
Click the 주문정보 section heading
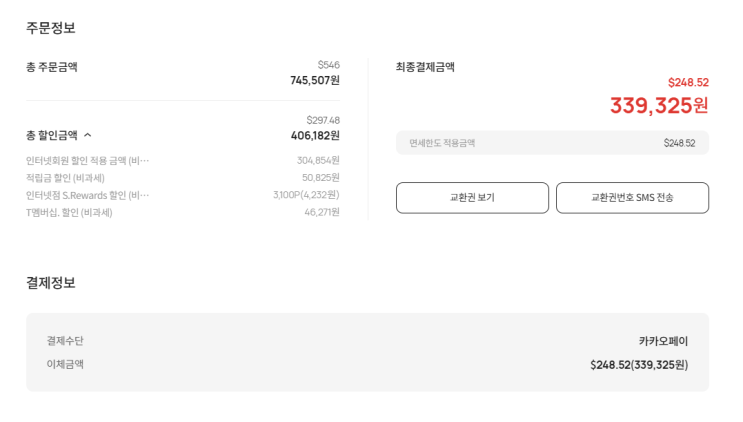(x=51, y=28)
